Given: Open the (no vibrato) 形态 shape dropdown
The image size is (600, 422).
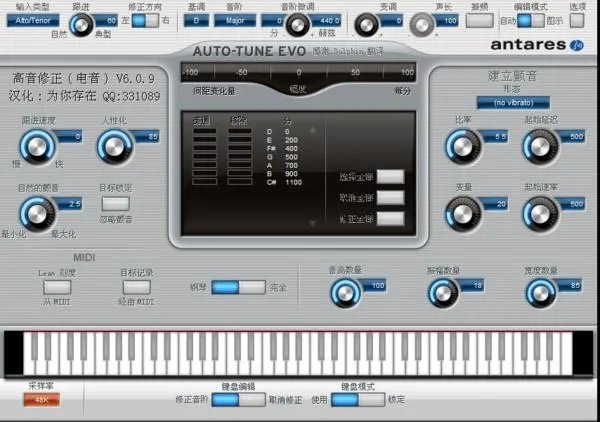Looking at the screenshot, I should point(513,103).
